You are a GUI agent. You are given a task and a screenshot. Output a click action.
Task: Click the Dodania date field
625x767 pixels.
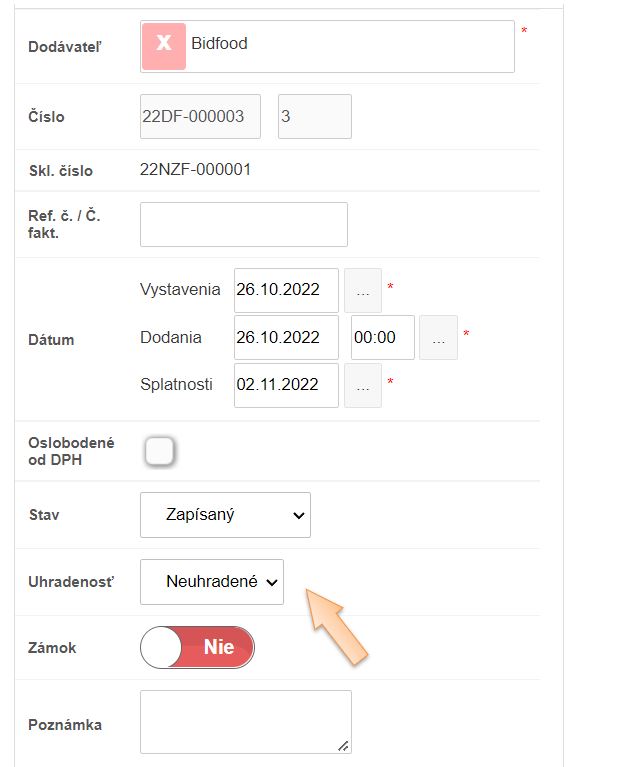286,338
